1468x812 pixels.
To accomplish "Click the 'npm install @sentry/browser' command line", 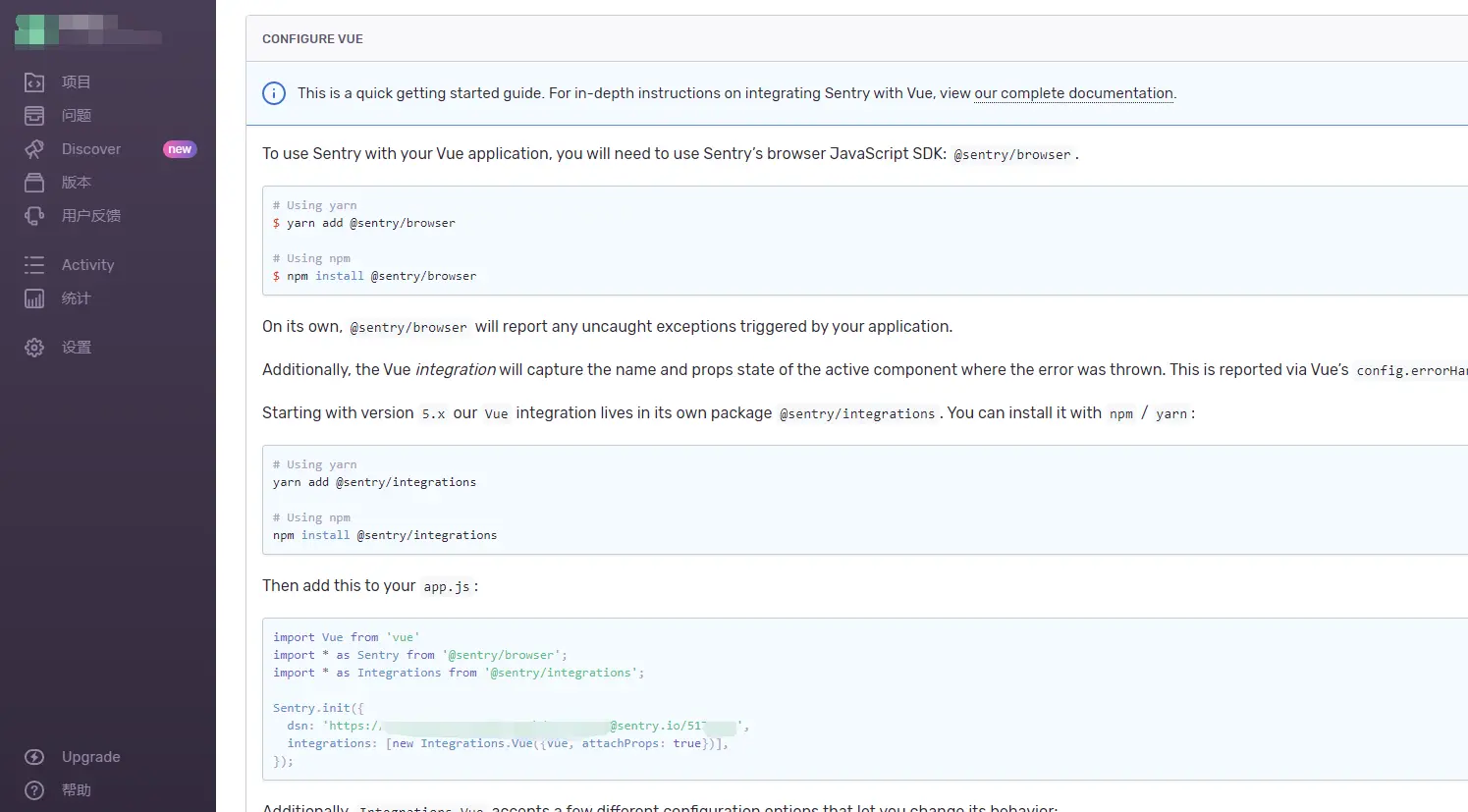I will tap(375, 276).
